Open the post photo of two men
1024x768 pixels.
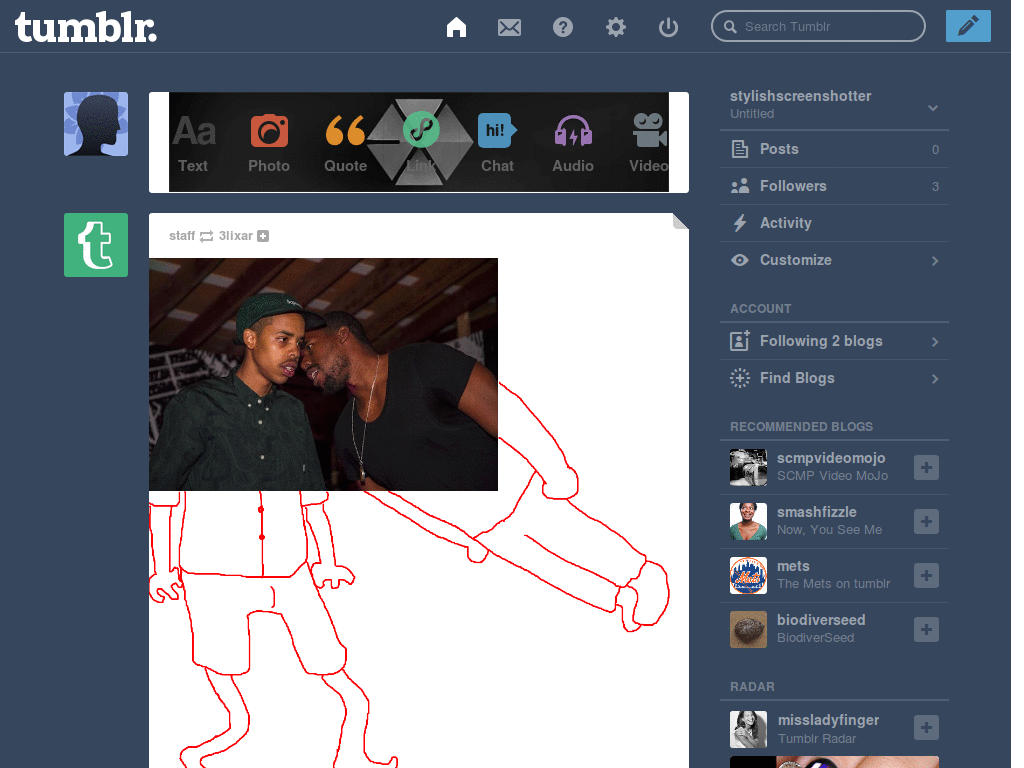(x=323, y=374)
